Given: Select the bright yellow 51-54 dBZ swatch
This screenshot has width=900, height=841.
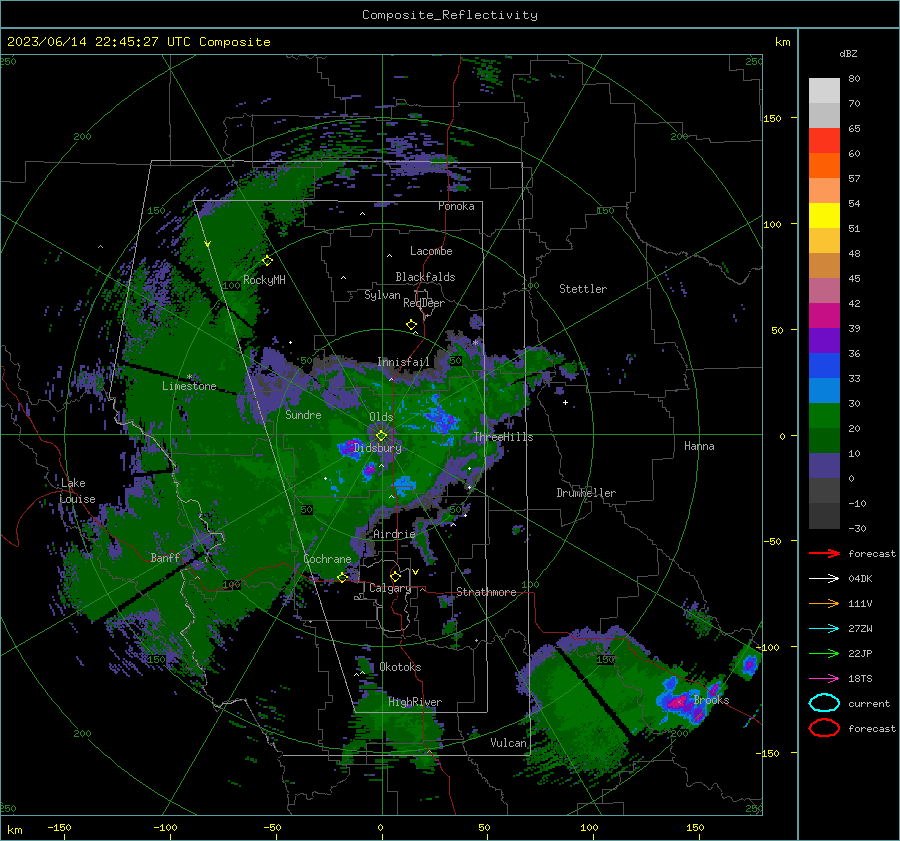Looking at the screenshot, I should pyautogui.click(x=824, y=216).
